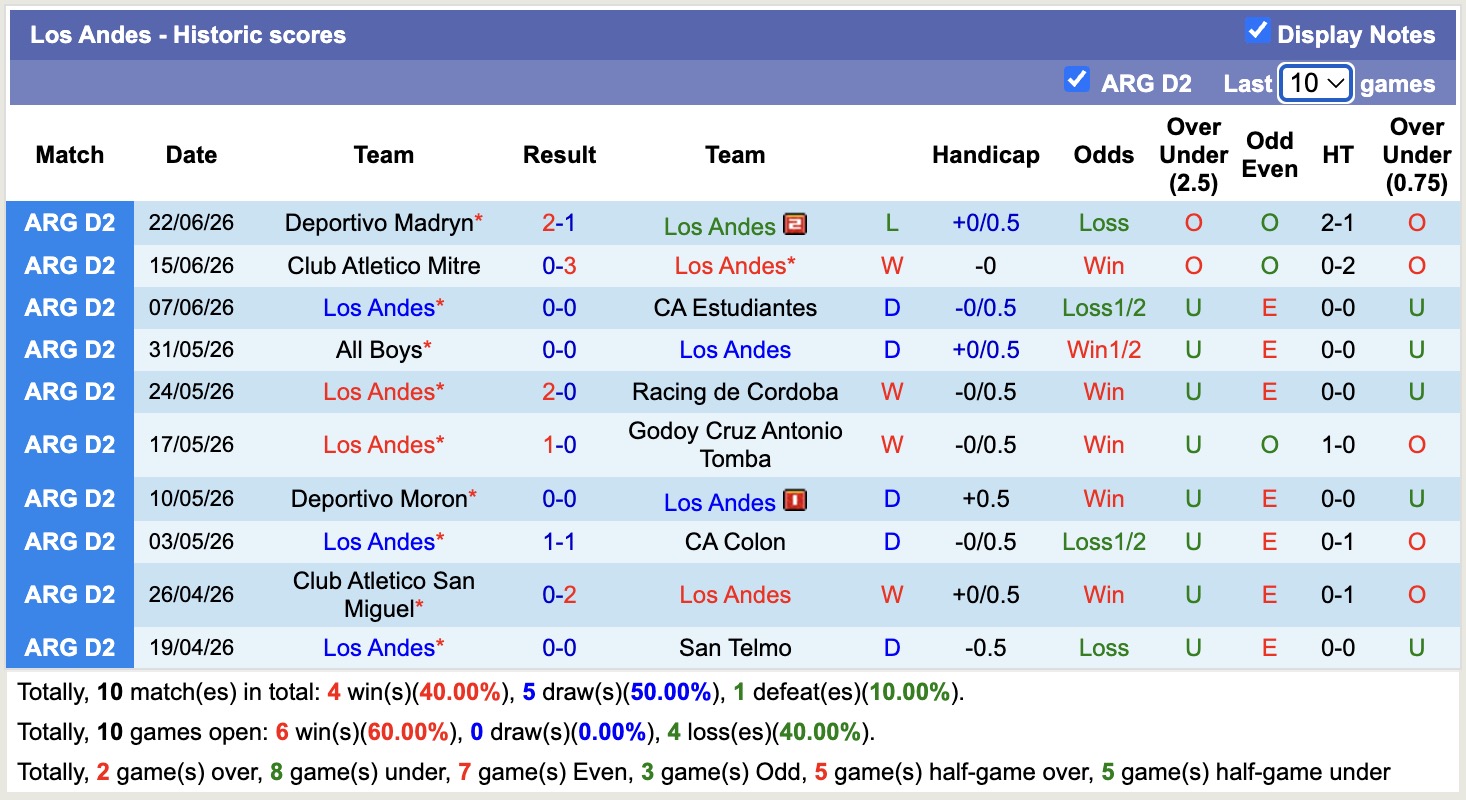
Task: Open the 2-1 result on 22/06/26
Action: point(559,223)
